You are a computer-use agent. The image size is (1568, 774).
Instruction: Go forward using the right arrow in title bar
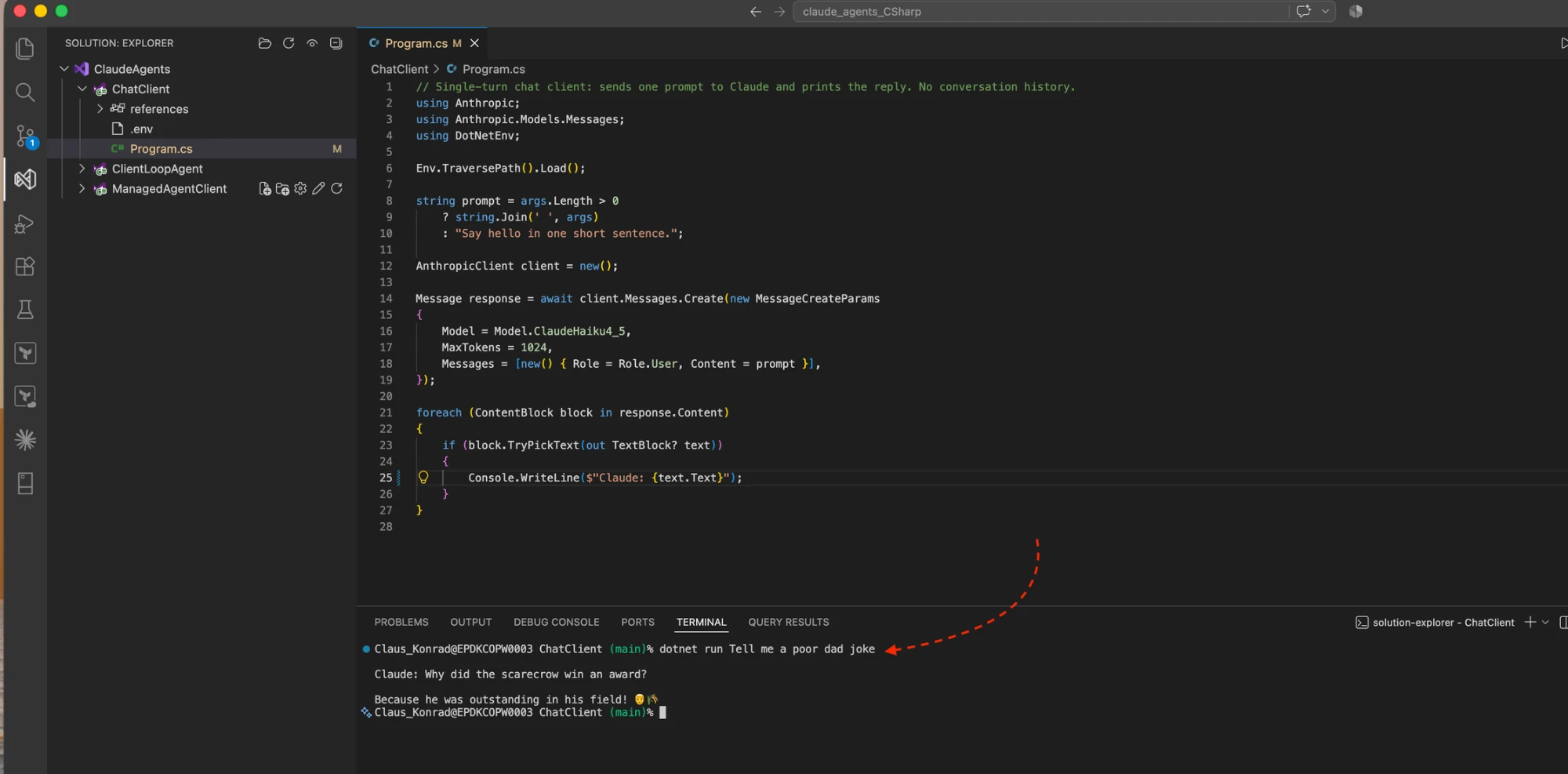pos(779,11)
